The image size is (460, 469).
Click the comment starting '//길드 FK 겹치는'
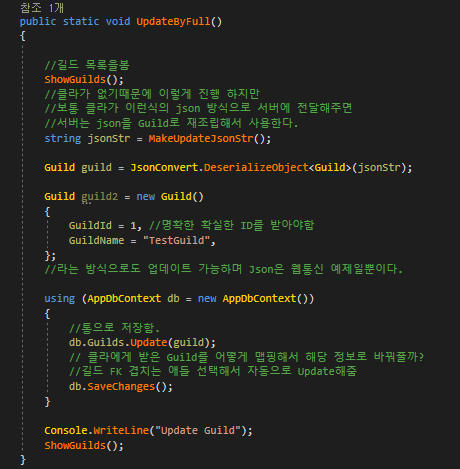coord(213,371)
